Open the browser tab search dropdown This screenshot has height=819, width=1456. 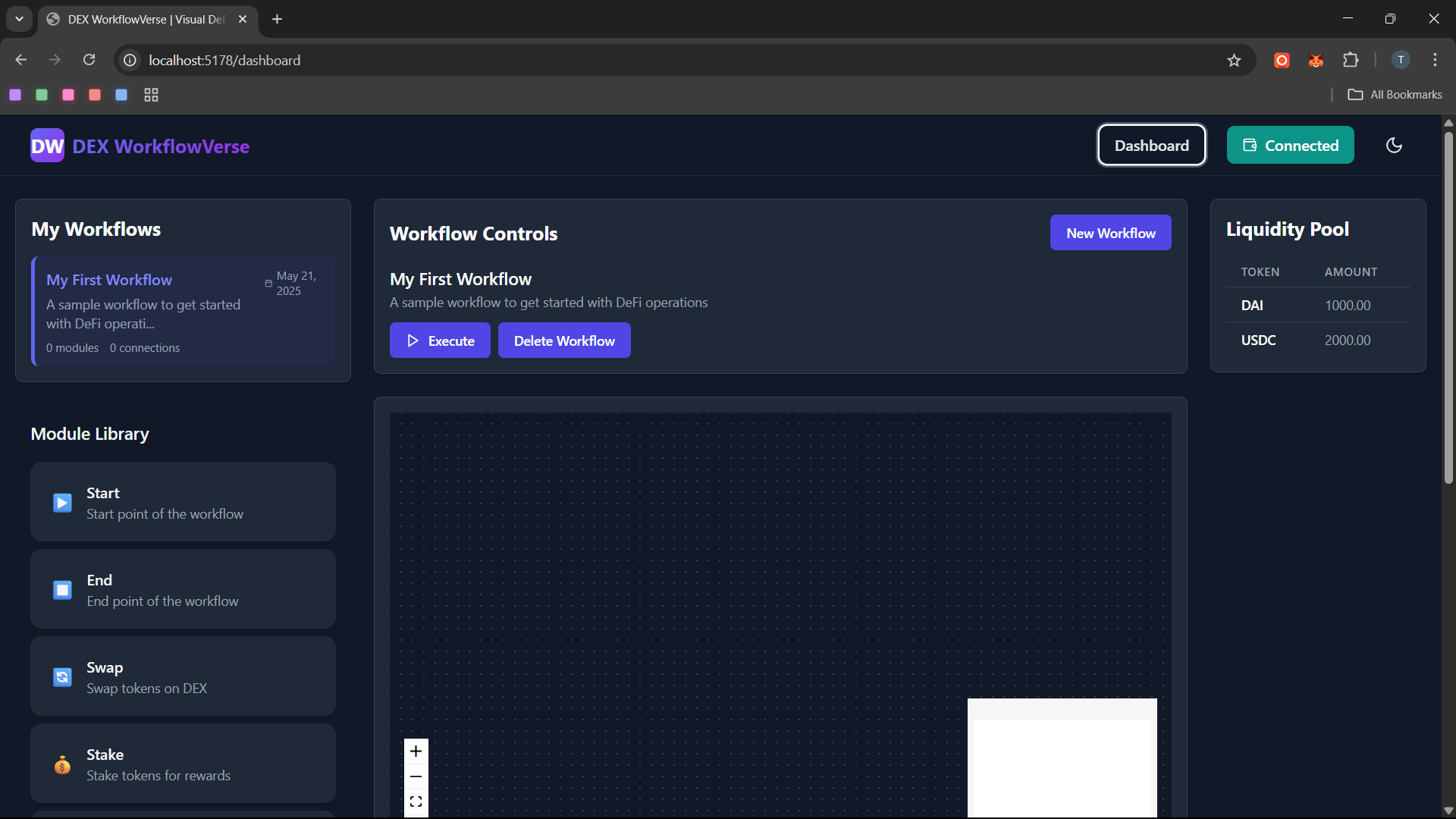pyautogui.click(x=19, y=19)
